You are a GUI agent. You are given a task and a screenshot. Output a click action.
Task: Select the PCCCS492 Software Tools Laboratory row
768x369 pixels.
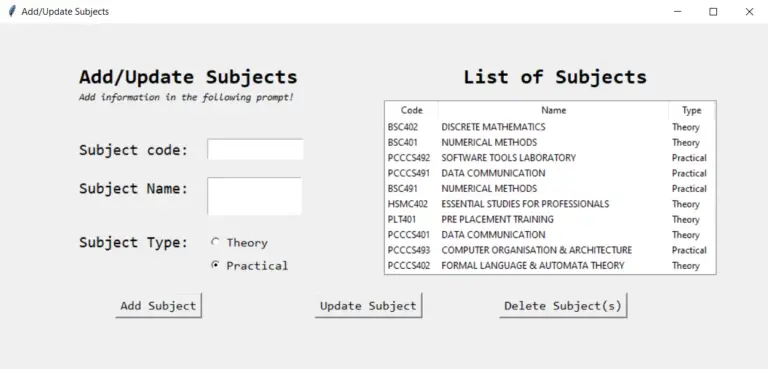[550, 158]
